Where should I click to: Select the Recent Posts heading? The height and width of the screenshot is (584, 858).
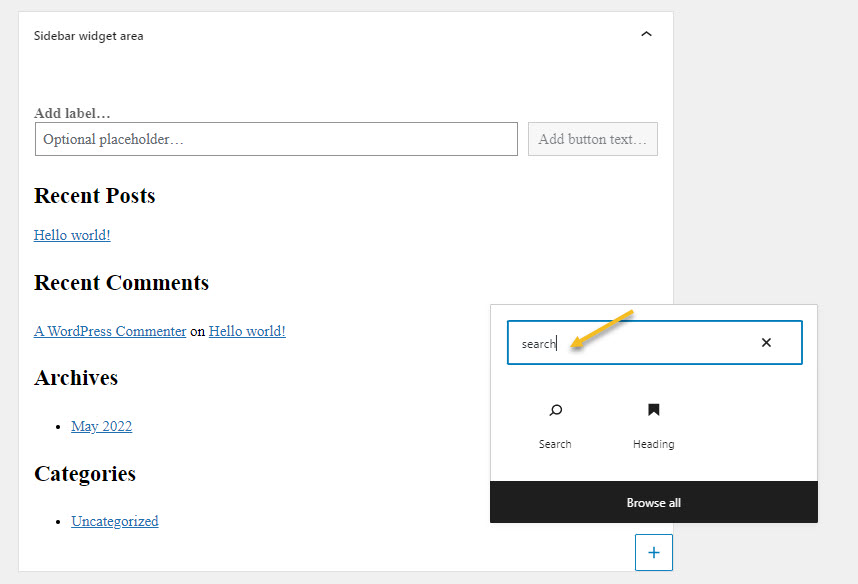(x=95, y=196)
